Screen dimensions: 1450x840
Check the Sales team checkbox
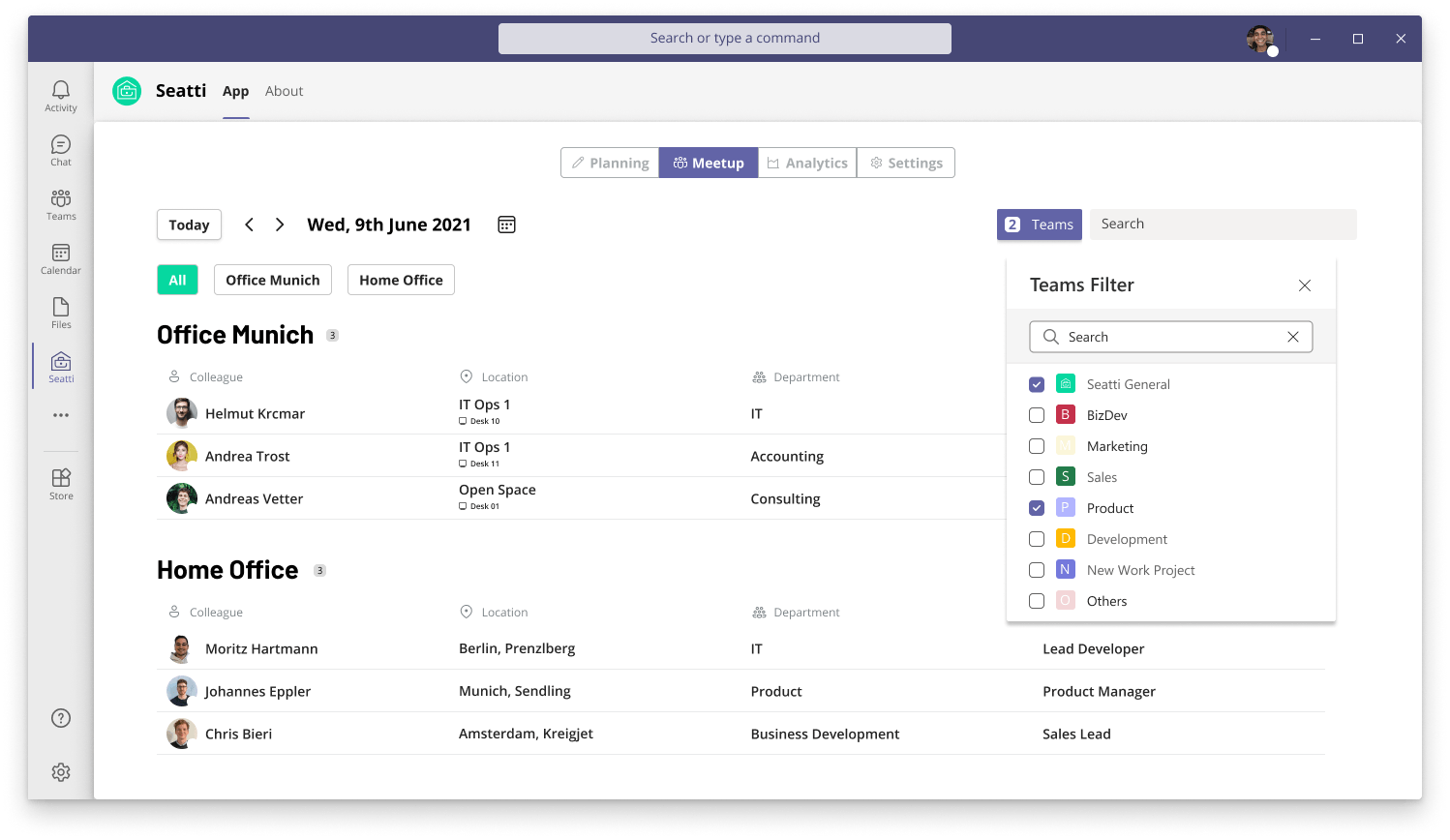[x=1037, y=477]
